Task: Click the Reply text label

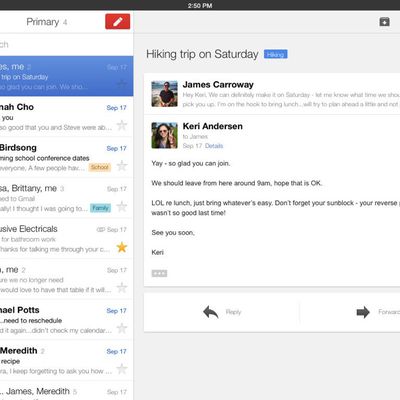Action: pyautogui.click(x=233, y=312)
